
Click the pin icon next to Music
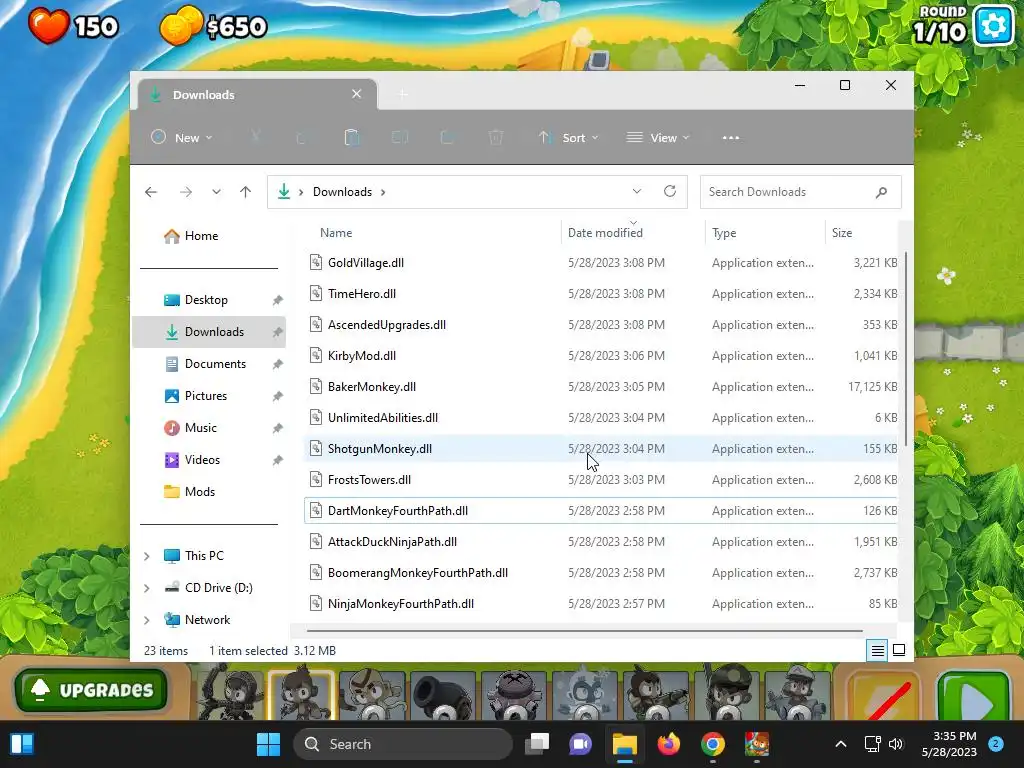(278, 428)
